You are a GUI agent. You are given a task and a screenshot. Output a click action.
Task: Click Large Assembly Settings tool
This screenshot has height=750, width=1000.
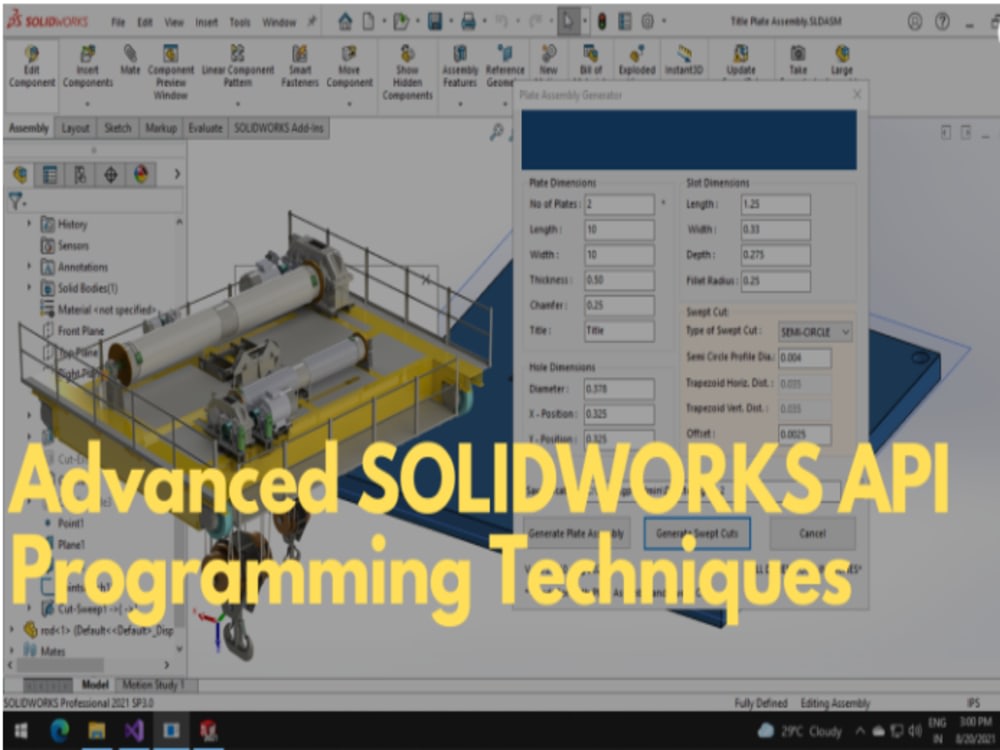coord(842,60)
